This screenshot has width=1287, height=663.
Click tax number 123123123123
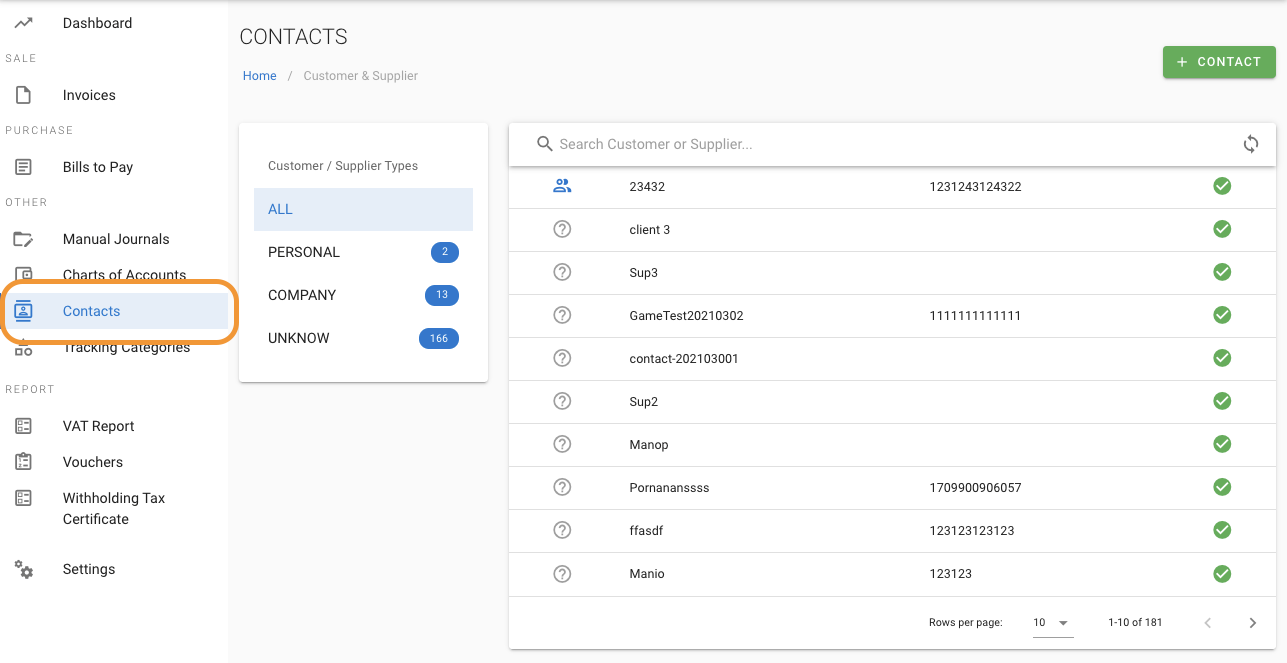pyautogui.click(x=972, y=531)
